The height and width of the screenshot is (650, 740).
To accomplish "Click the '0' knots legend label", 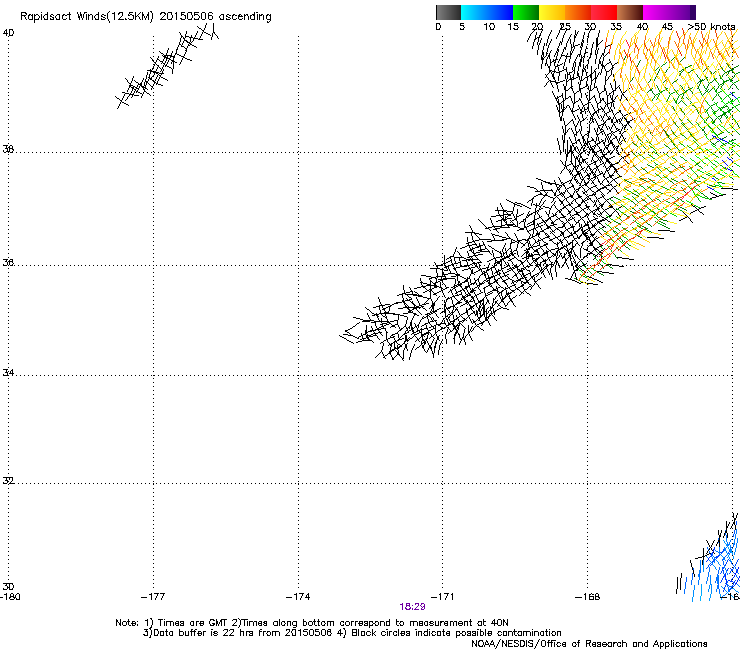I will (438, 27).
